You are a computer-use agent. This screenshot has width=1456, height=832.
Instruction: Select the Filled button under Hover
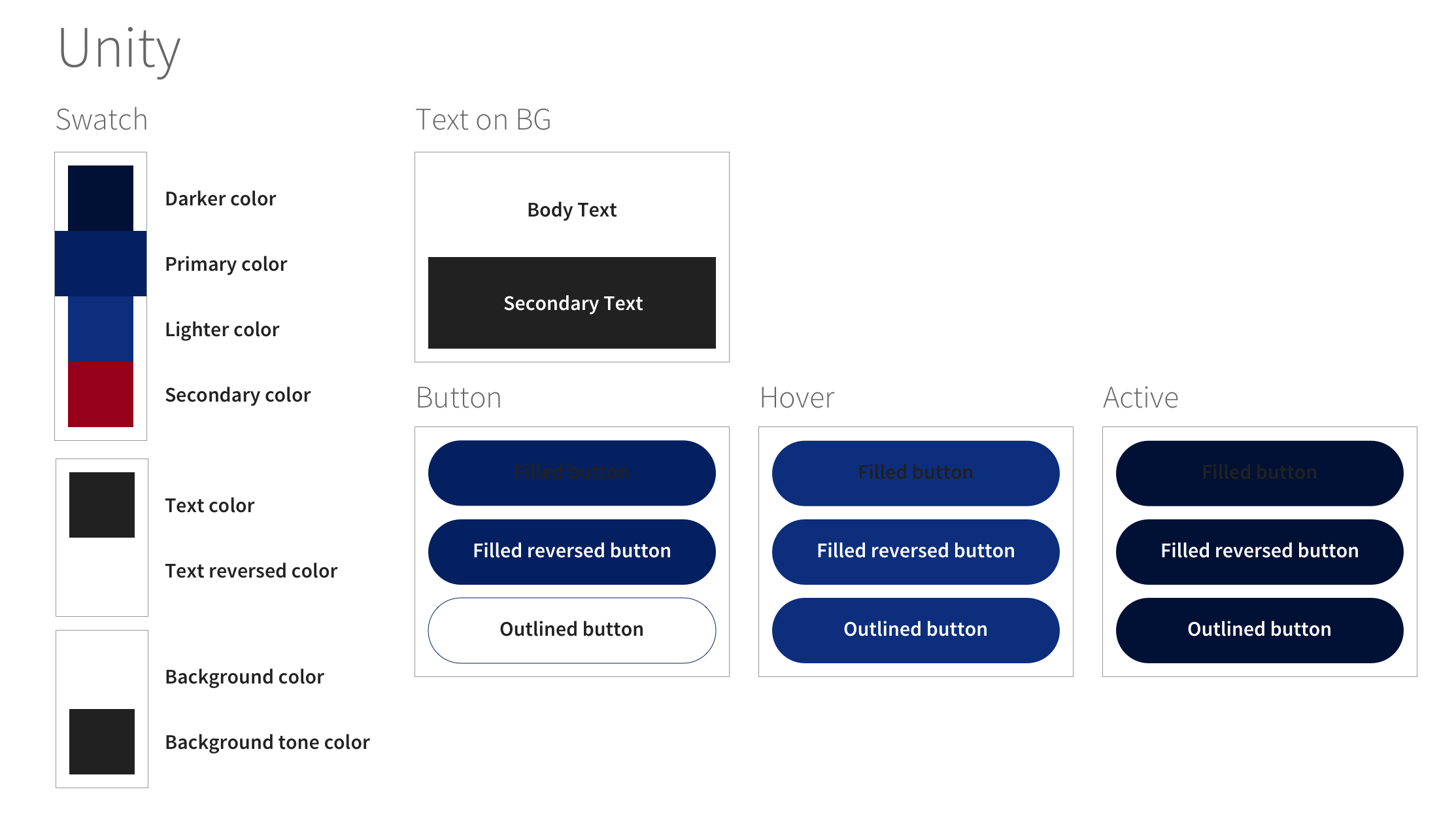point(915,473)
